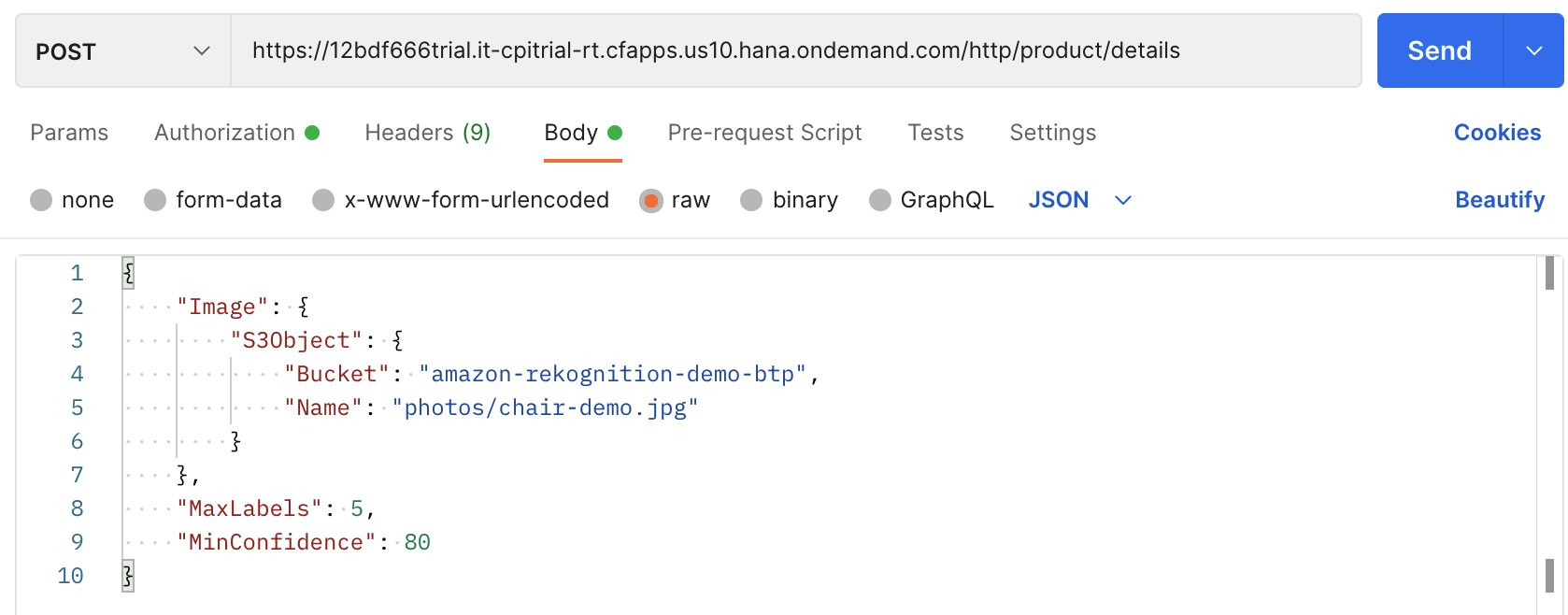
Task: Click the Cookies link
Action: [x=1497, y=133]
